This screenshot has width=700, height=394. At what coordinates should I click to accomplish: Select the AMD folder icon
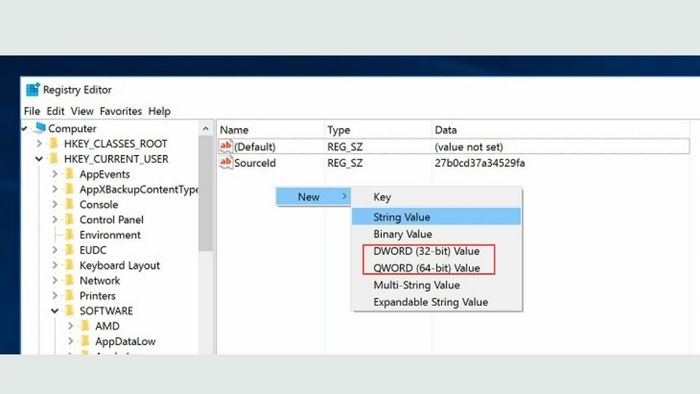86,326
